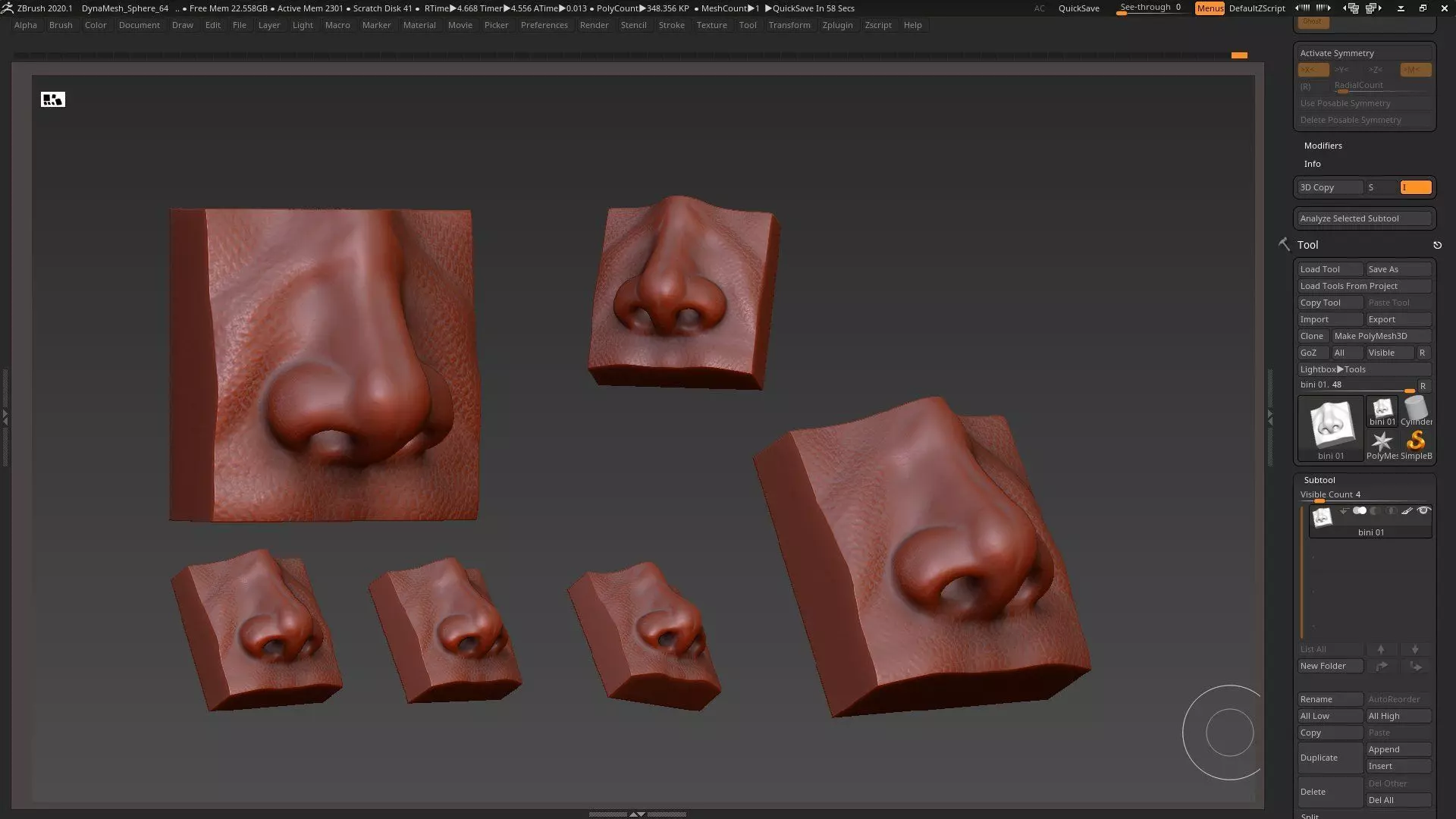Click the bottom tray divider arrows
This screenshot has height=819, width=1456.
[x=637, y=814]
